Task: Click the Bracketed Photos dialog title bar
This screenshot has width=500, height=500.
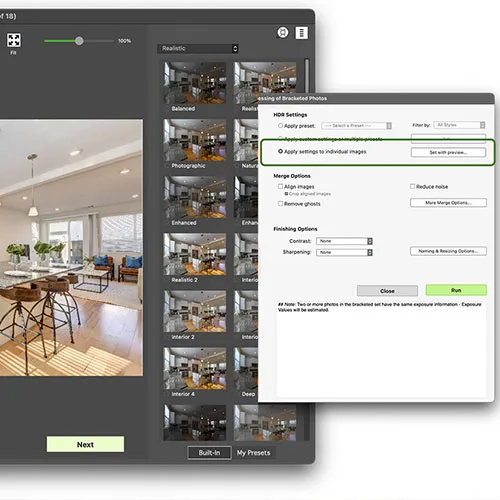Action: [376, 98]
